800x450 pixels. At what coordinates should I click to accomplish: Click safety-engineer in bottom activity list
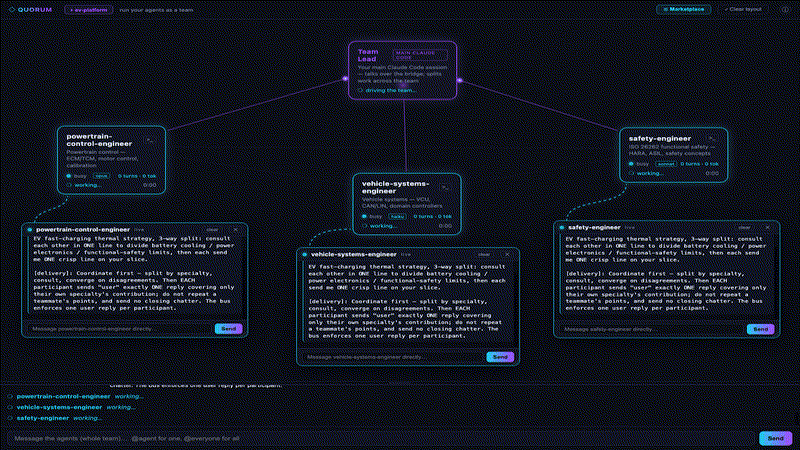[x=43, y=418]
